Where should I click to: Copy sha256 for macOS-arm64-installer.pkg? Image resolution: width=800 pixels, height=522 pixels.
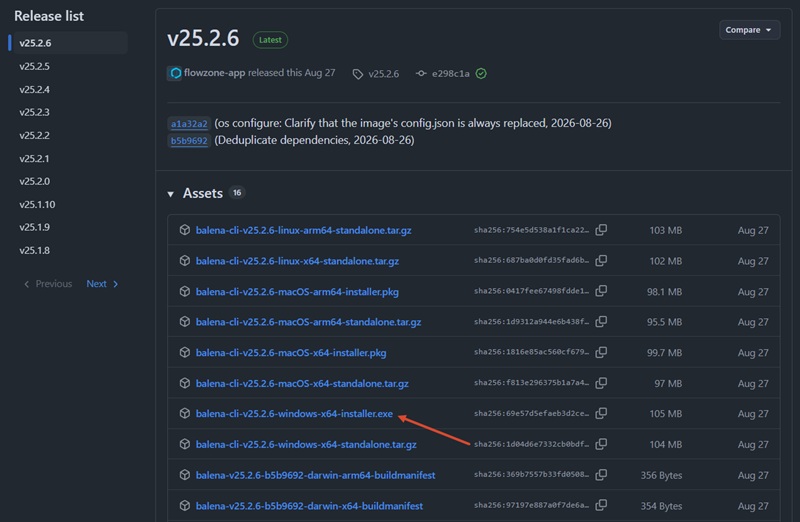[601, 291]
